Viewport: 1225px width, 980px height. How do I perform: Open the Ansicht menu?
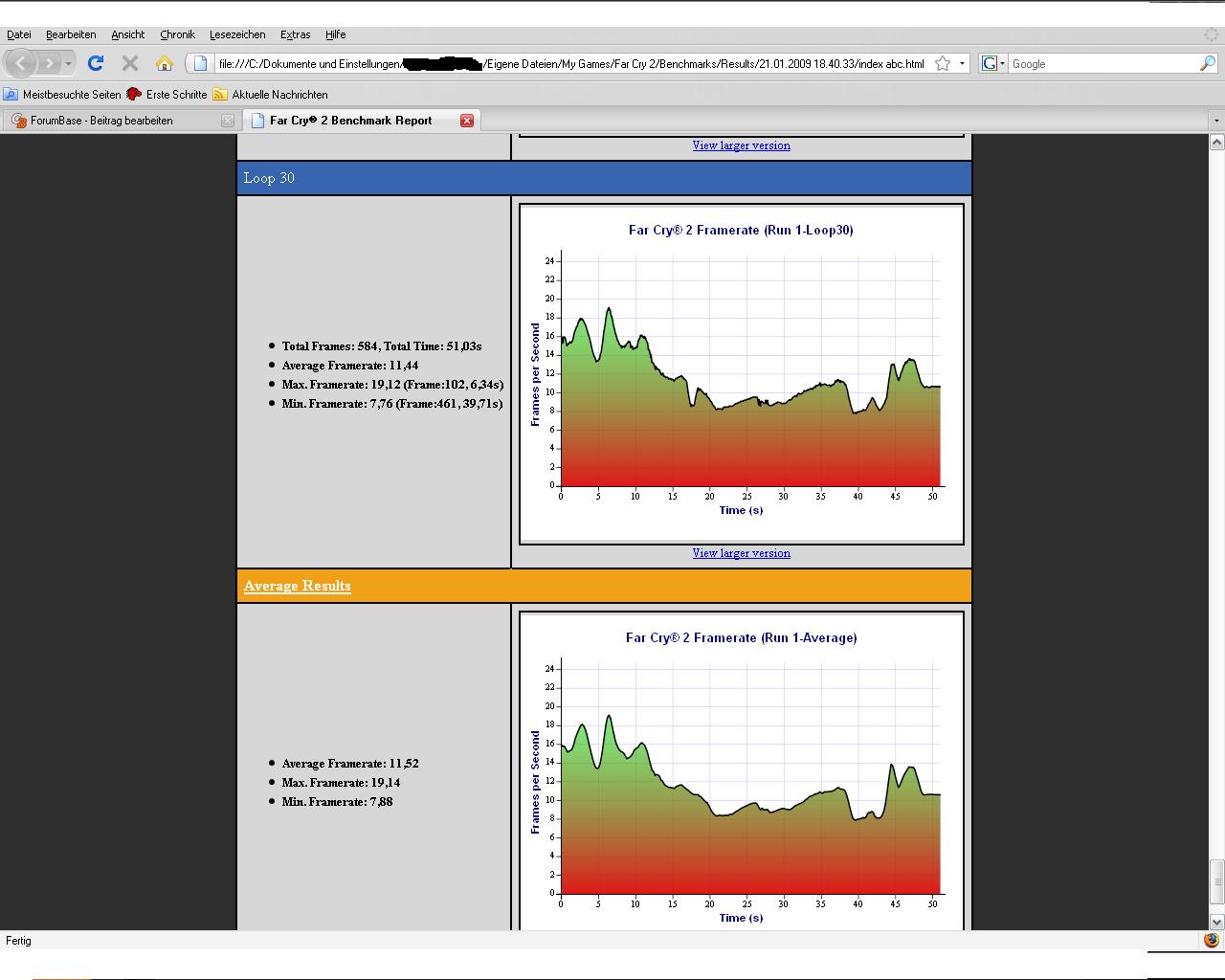click(x=127, y=34)
